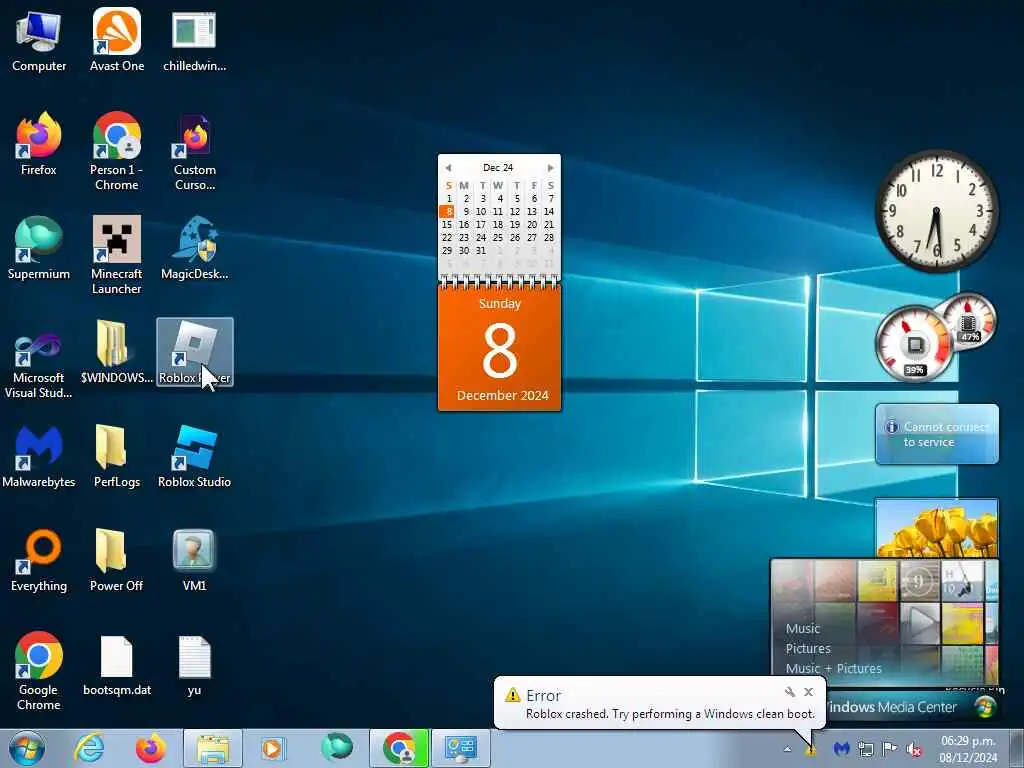Open error balloon wrench settings icon
The width and height of the screenshot is (1024, 768).
[790, 692]
